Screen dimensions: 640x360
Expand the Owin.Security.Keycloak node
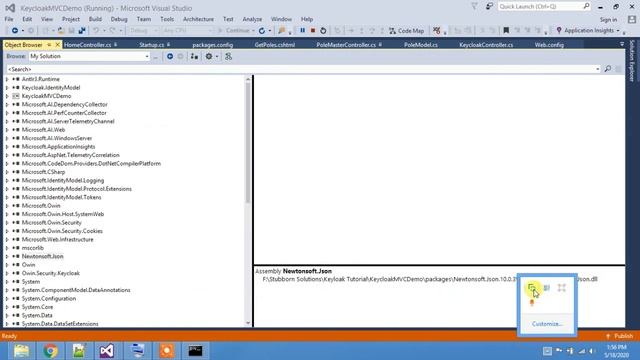[x=7, y=273]
